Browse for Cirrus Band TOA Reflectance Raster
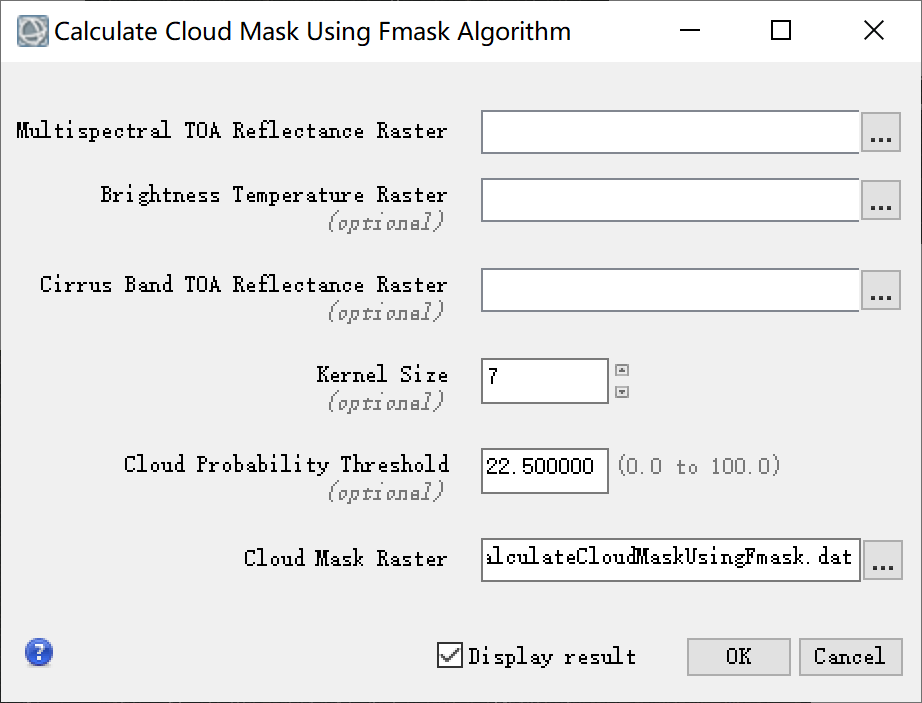The width and height of the screenshot is (922, 703). (880, 290)
